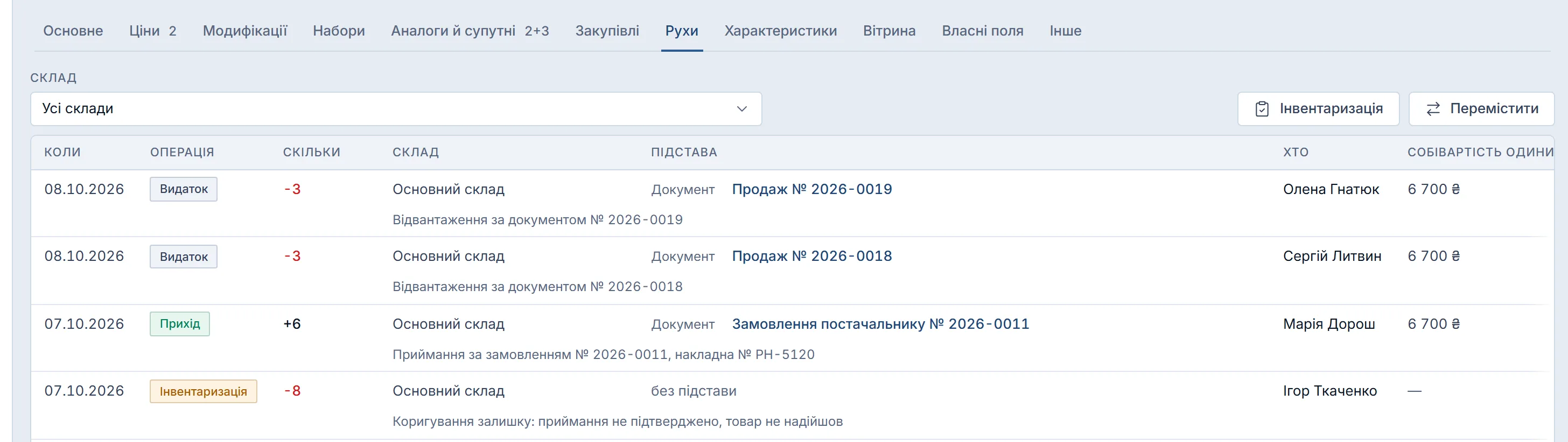Image resolution: width=1568 pixels, height=442 pixels.
Task: Open the Аналоги й супутні tab
Action: click(470, 31)
